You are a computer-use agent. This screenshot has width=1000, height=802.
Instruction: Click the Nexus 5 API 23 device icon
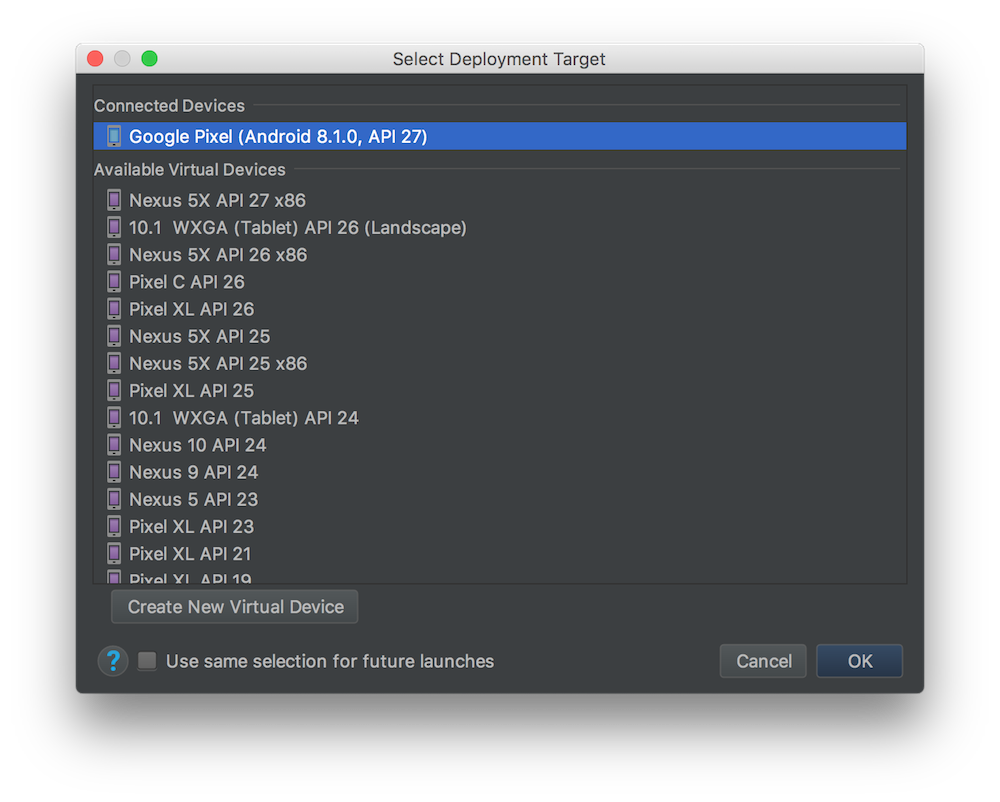[114, 499]
